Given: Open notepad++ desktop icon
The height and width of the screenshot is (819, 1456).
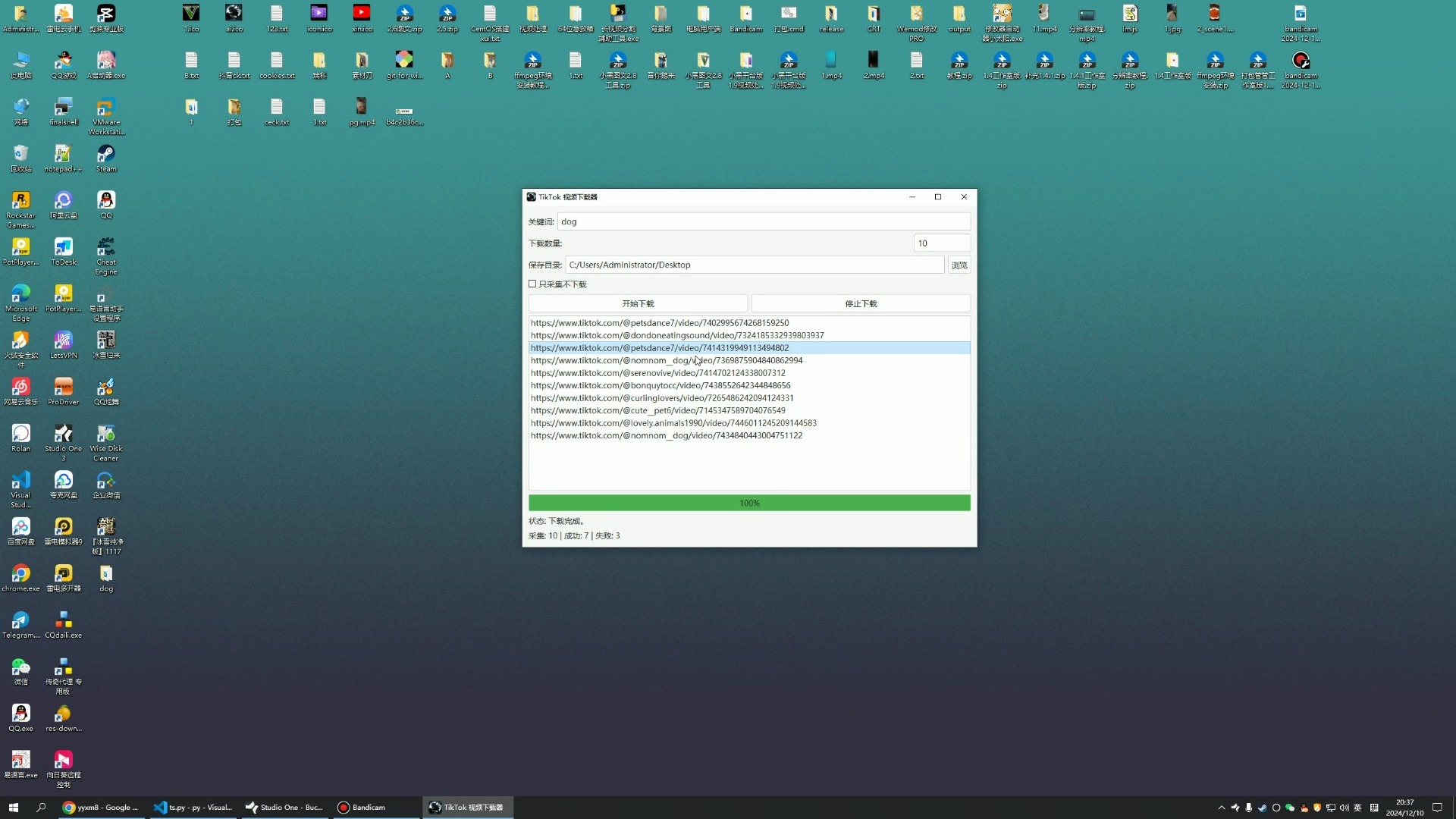Looking at the screenshot, I should click(x=64, y=158).
